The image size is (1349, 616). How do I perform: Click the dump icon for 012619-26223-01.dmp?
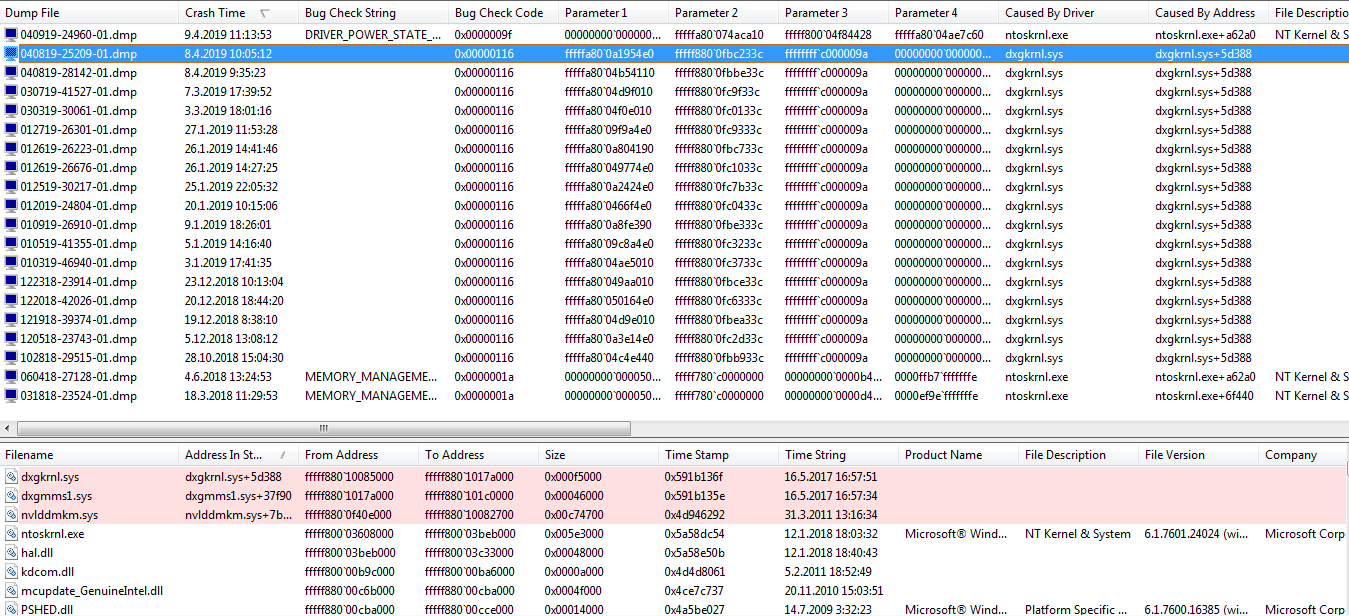pyautogui.click(x=11, y=149)
